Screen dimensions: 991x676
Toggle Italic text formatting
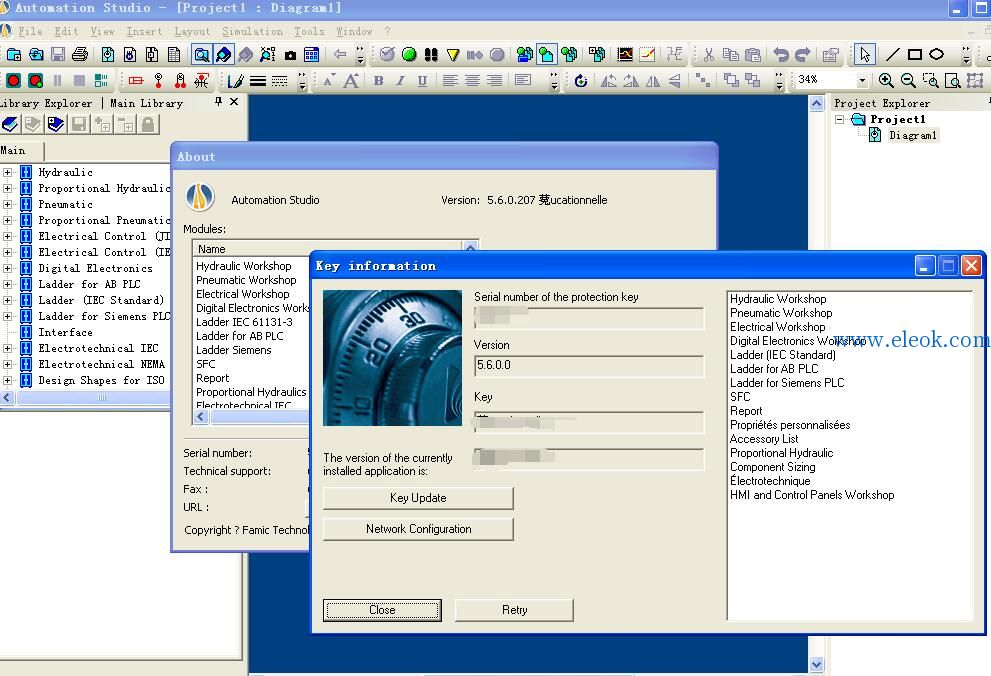(x=400, y=81)
